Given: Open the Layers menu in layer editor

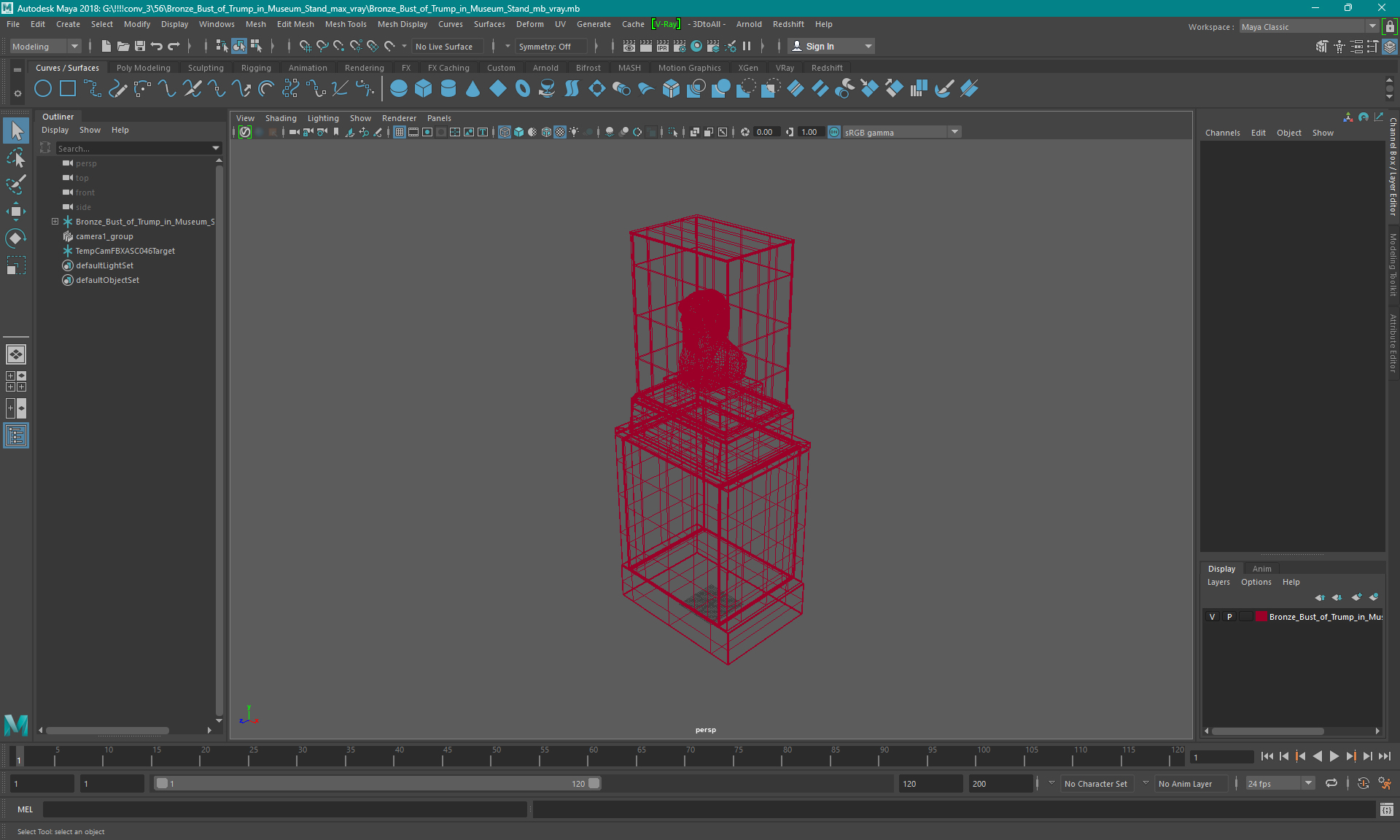Looking at the screenshot, I should (x=1218, y=582).
